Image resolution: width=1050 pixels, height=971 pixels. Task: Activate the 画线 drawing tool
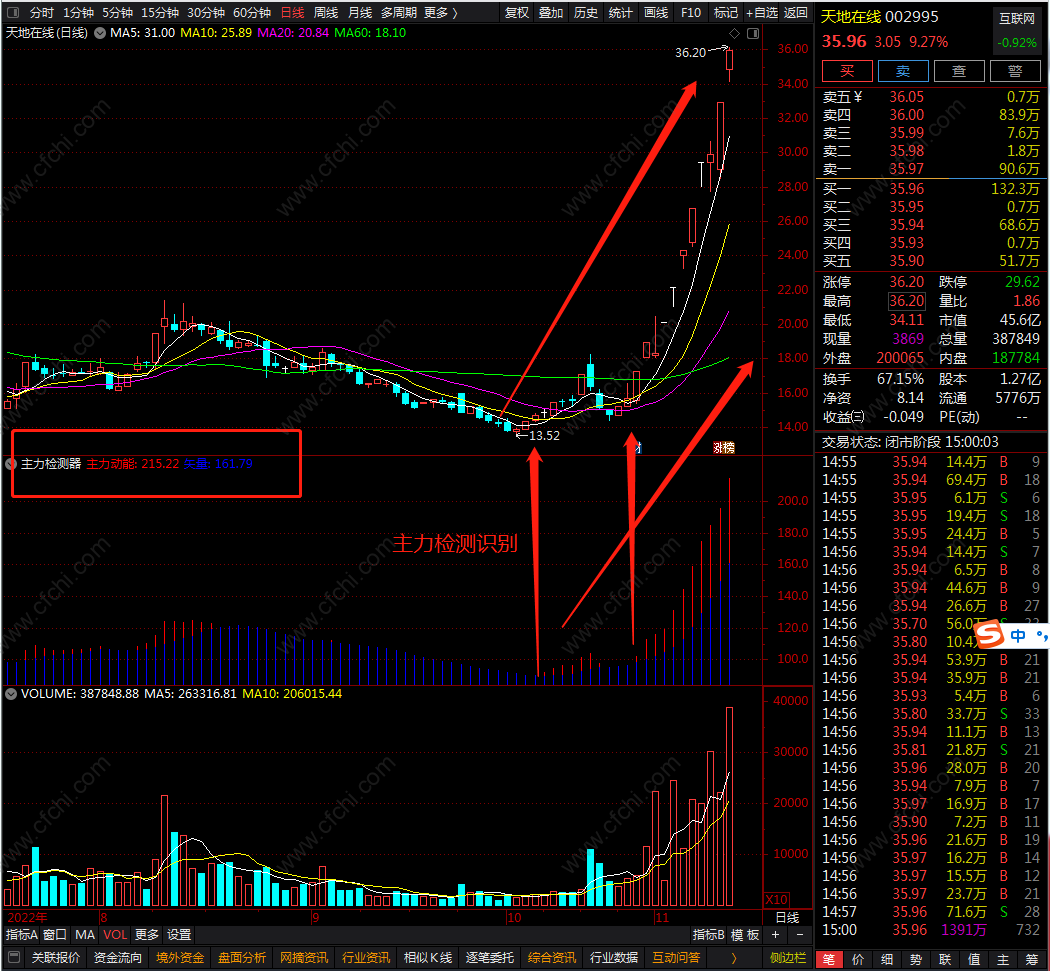pyautogui.click(x=656, y=12)
